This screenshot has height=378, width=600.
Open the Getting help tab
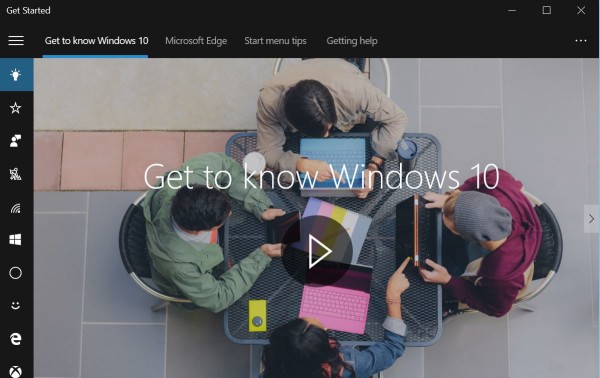(352, 41)
